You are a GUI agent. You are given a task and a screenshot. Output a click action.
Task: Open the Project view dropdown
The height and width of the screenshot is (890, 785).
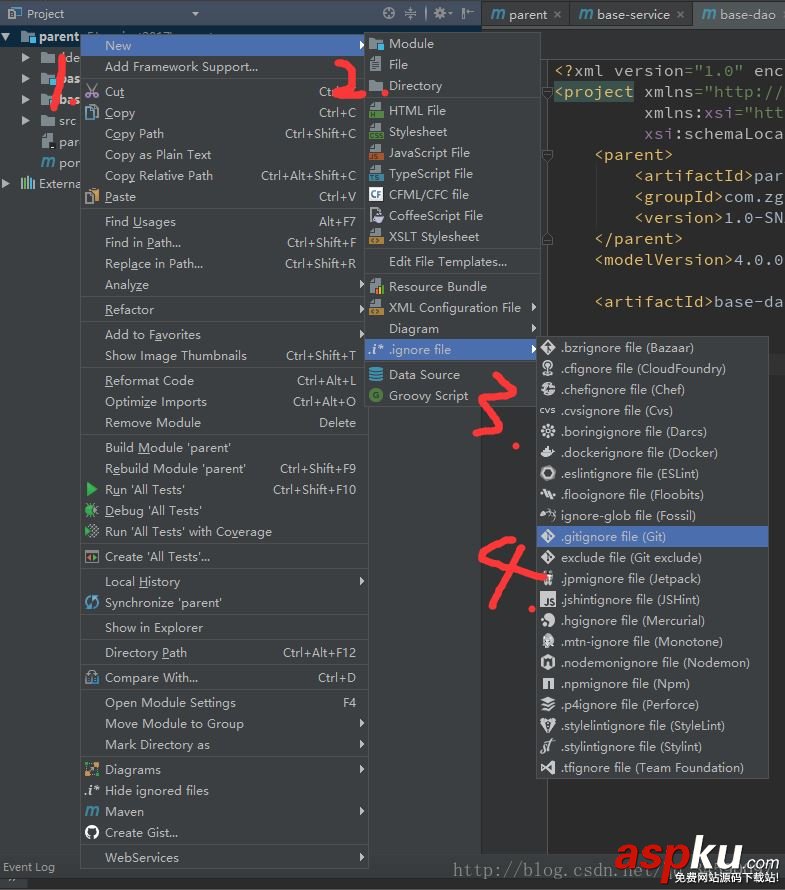coord(195,14)
